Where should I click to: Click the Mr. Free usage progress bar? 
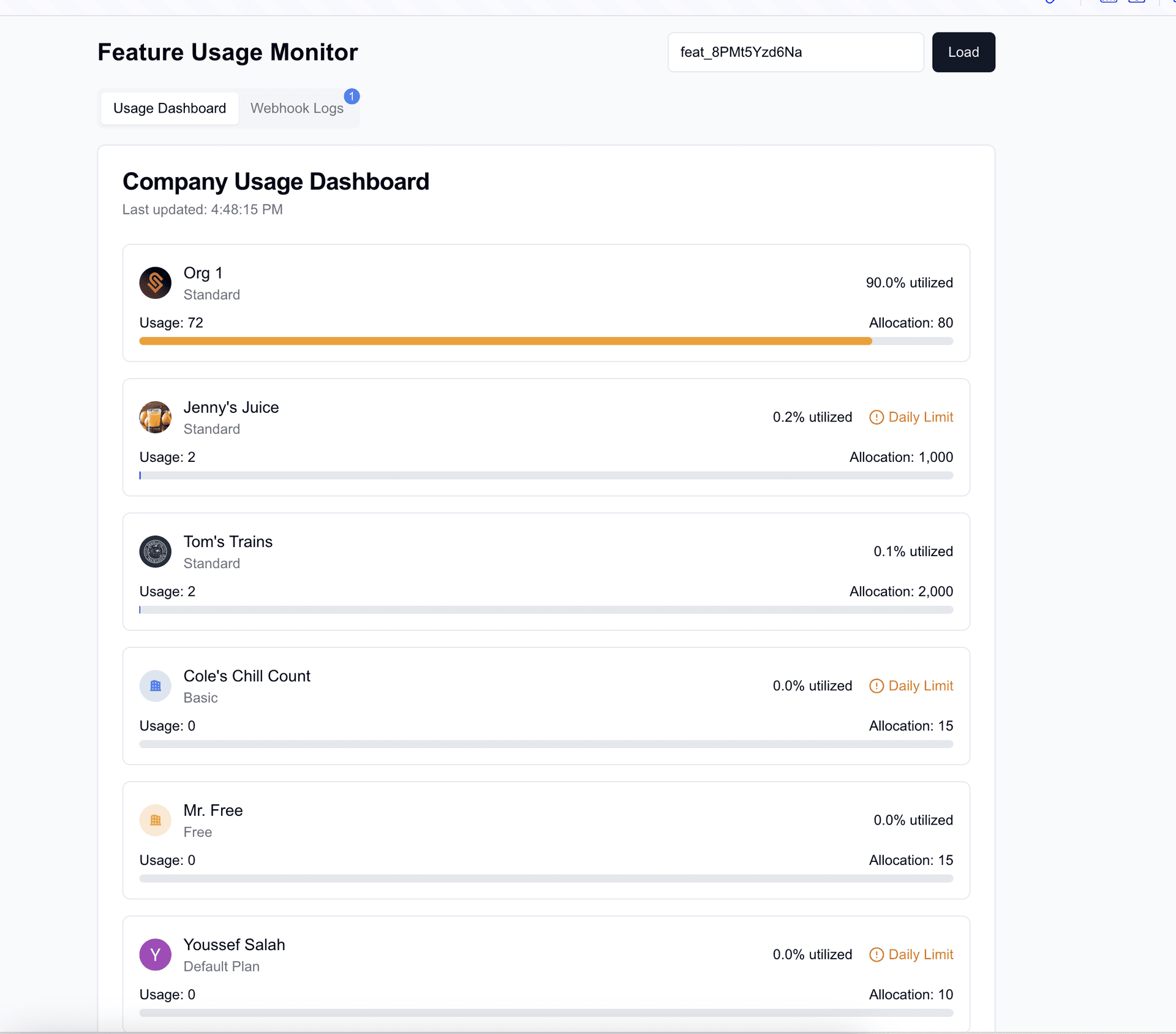tap(546, 878)
